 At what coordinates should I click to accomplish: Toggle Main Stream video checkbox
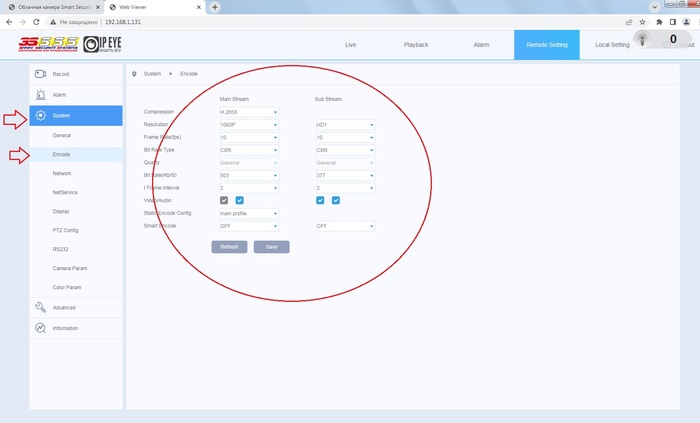point(225,199)
